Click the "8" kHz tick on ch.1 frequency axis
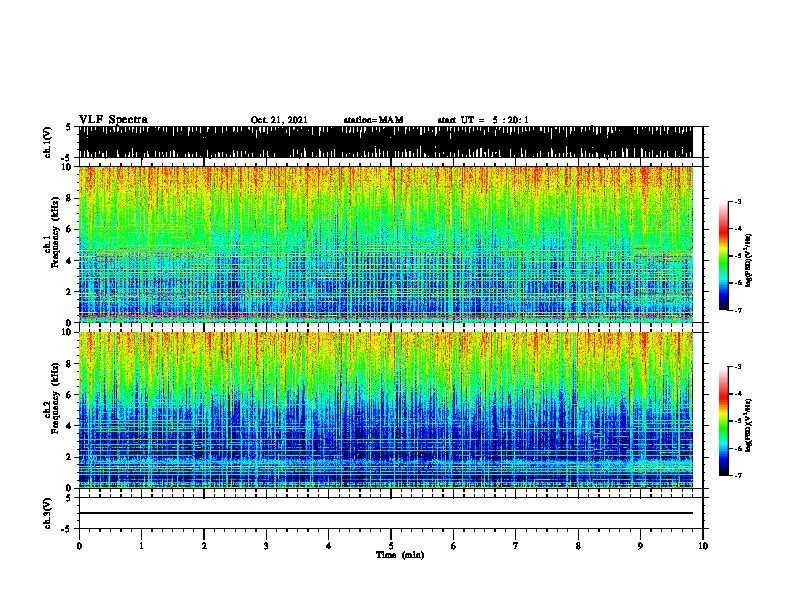 (70, 198)
